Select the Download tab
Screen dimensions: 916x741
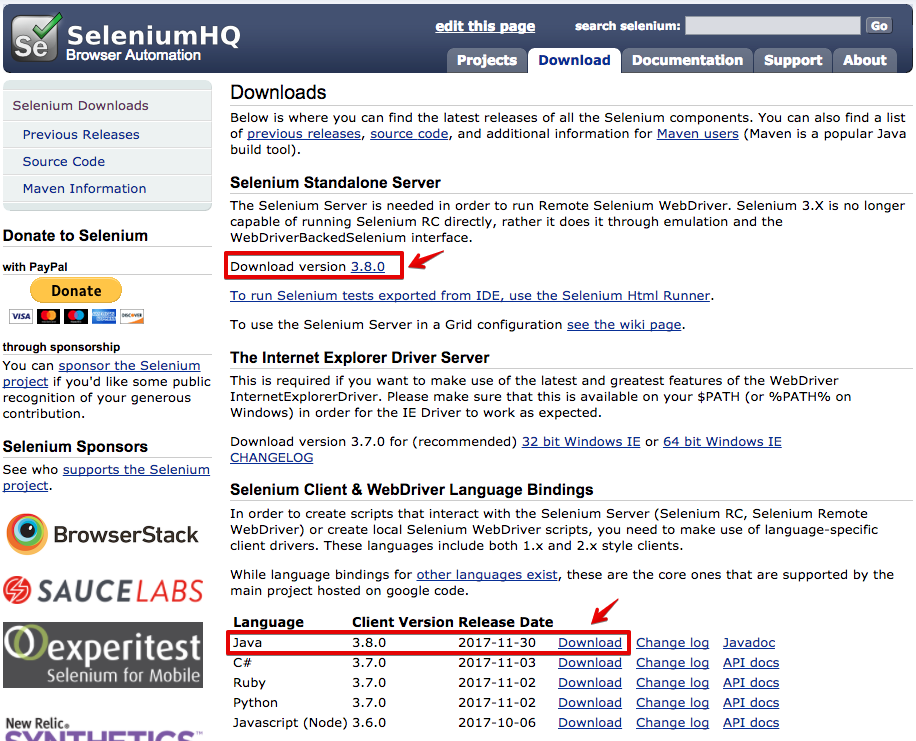[574, 60]
